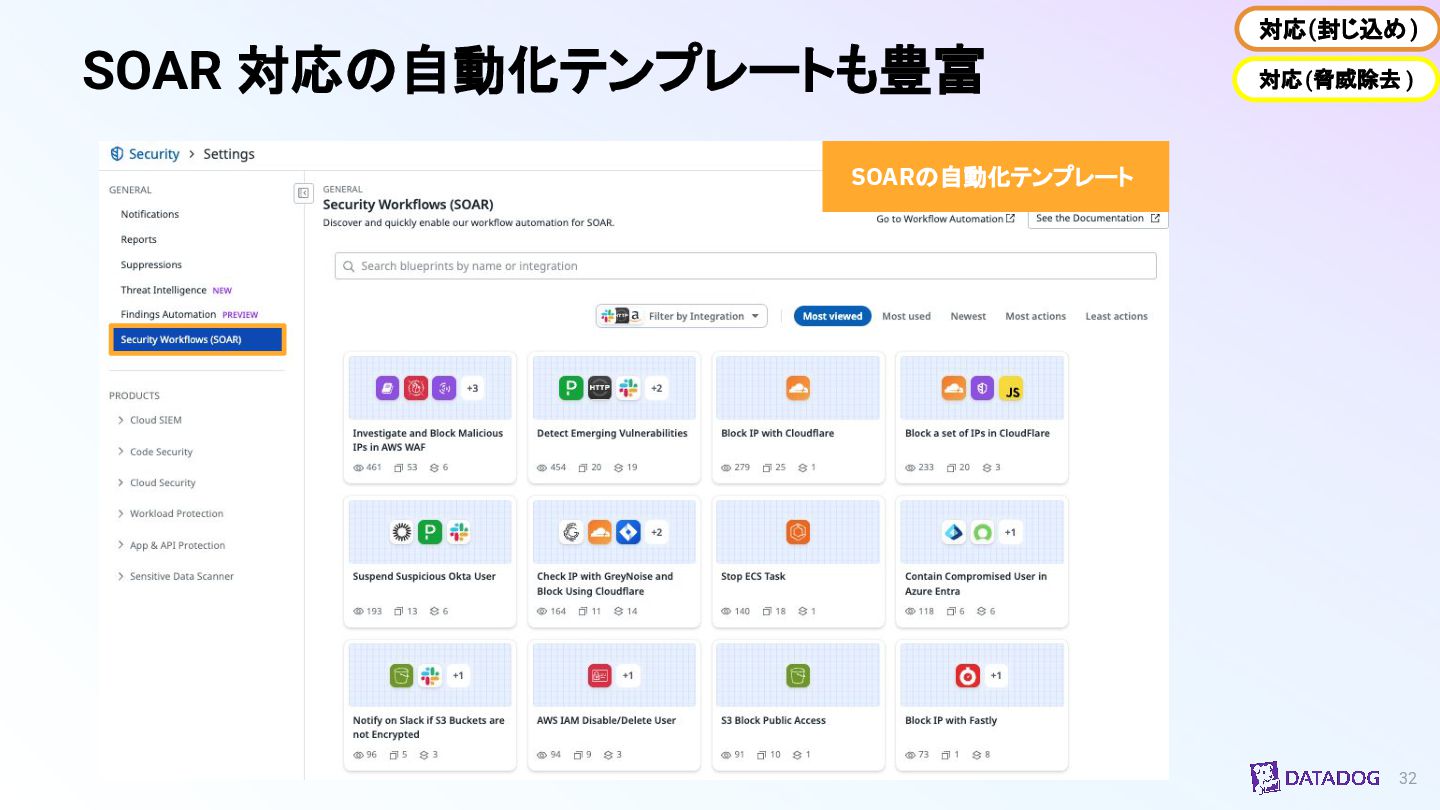Click into the Search blueprints field
The image size is (1440, 810).
point(745,266)
